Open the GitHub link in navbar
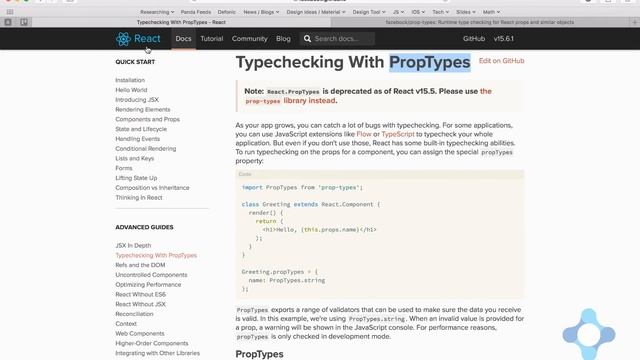Screen dimensions: 640x360 [x=474, y=39]
